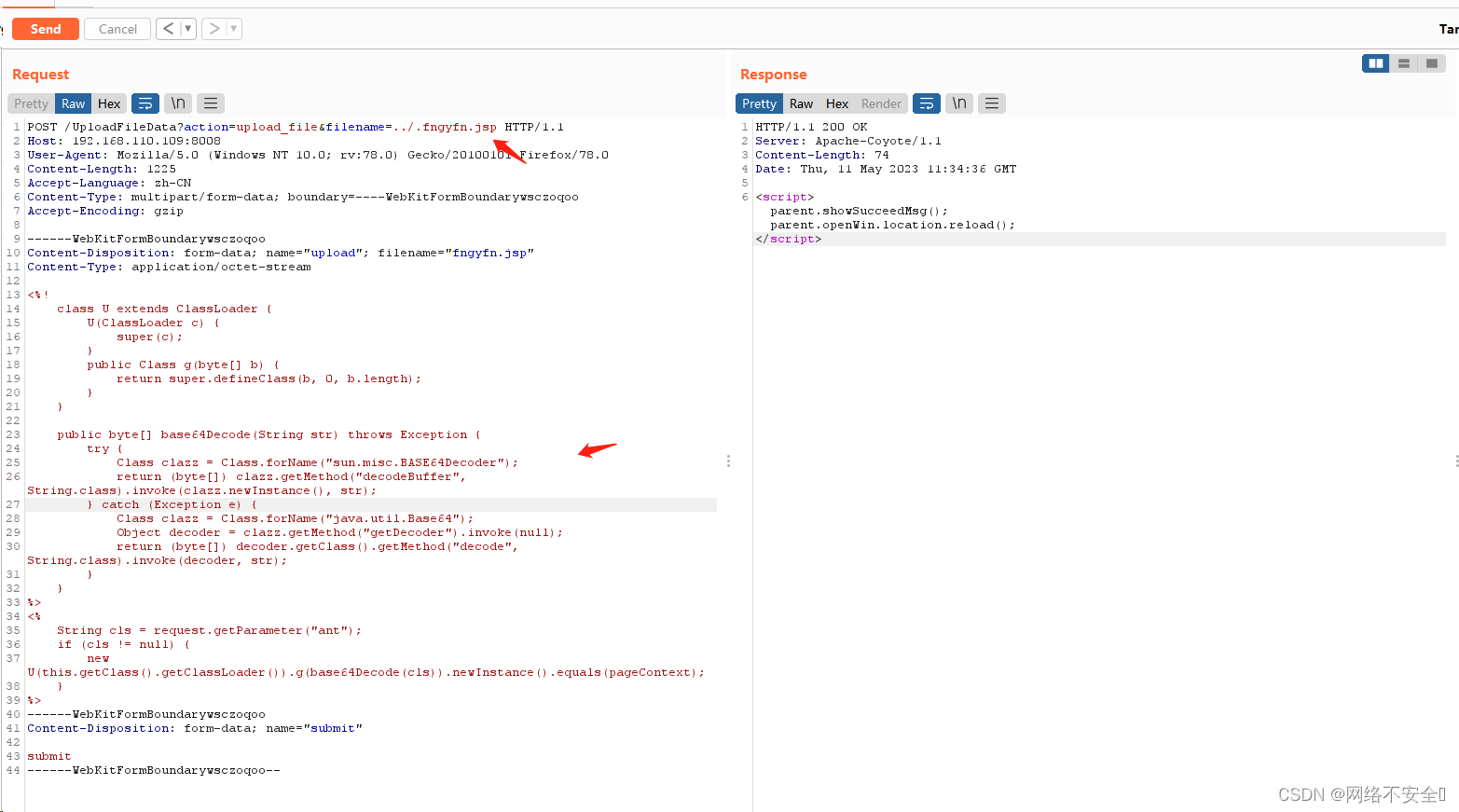Click the Accept-Encoding: gzip line
1459x812 pixels.
(105, 211)
